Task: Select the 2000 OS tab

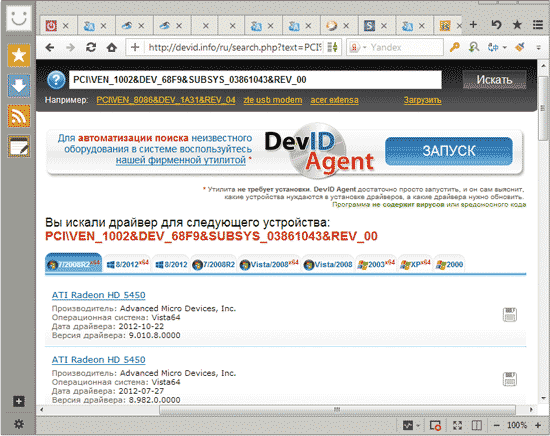Action: [449, 264]
